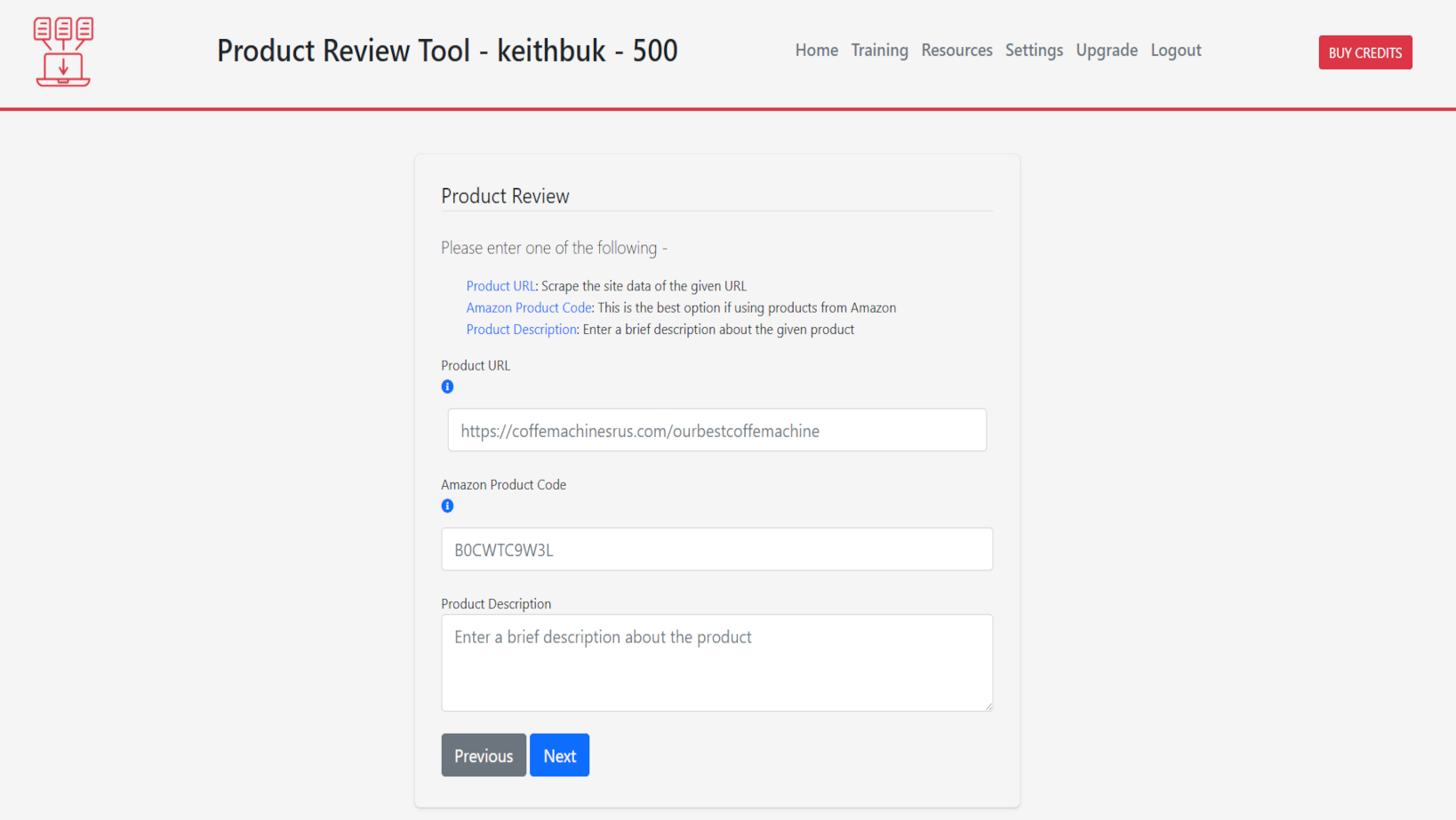Click Logout in the navigation bar

[1175, 51]
